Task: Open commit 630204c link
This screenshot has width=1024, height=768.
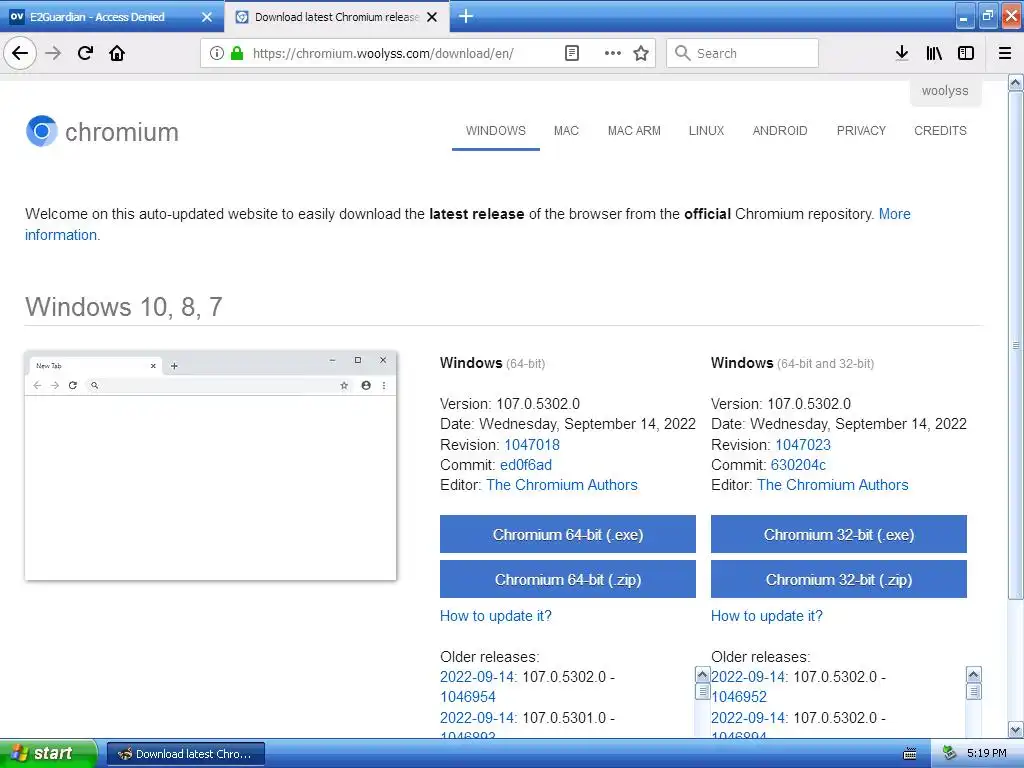Action: pyautogui.click(x=798, y=465)
